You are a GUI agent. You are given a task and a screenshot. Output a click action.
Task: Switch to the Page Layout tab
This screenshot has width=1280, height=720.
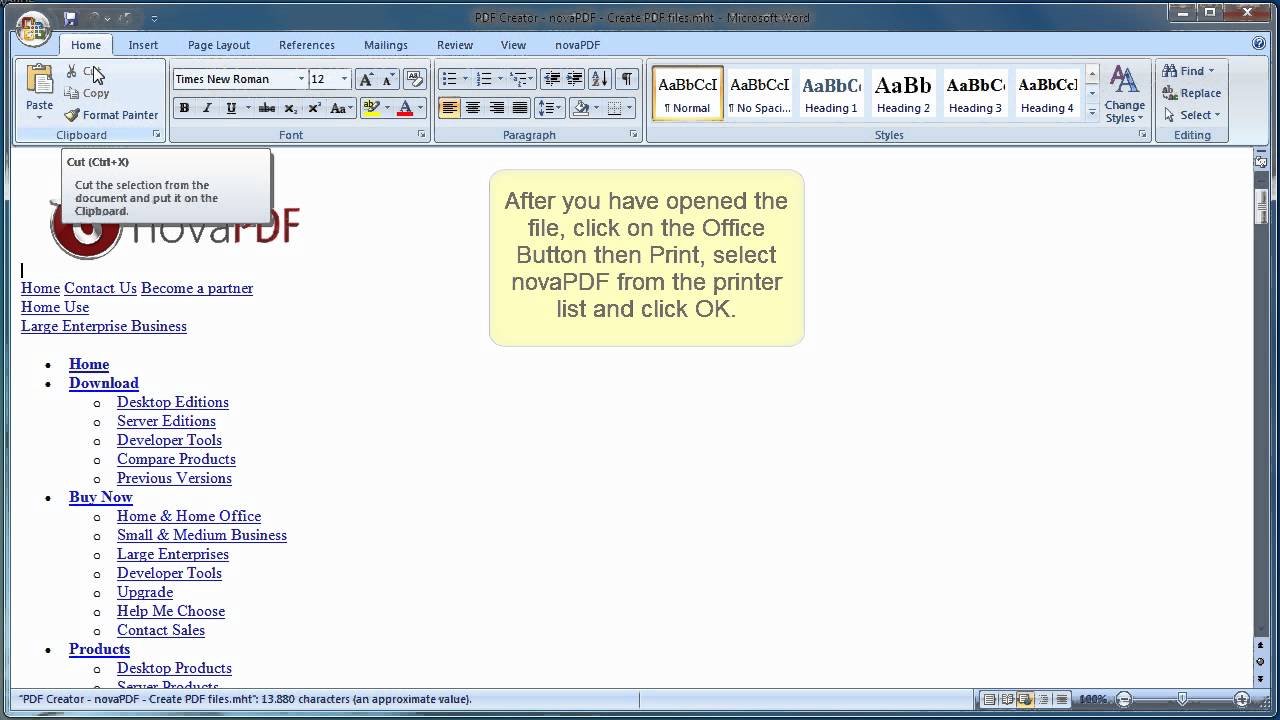219,45
